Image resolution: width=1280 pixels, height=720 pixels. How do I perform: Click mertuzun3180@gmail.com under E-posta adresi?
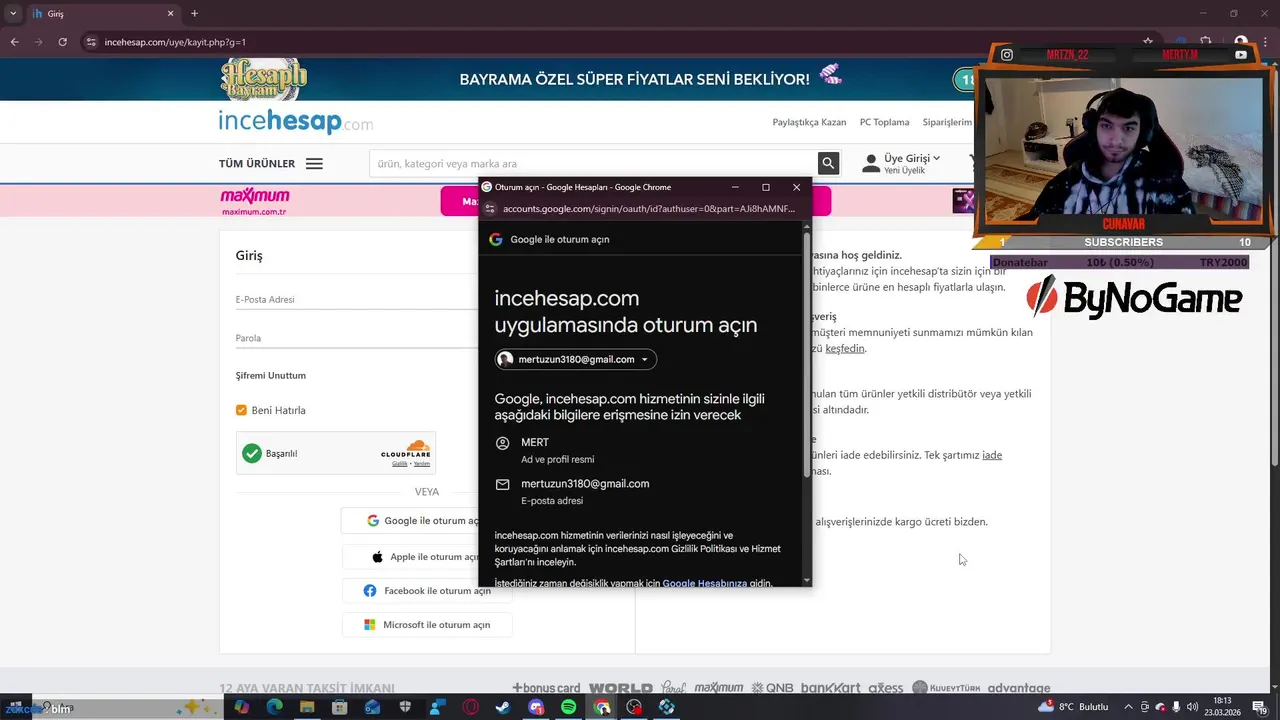pyautogui.click(x=585, y=483)
